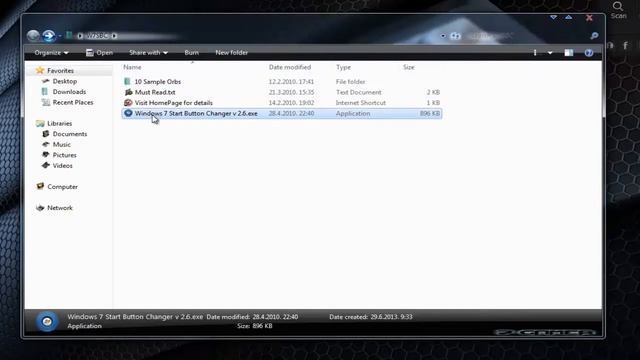The height and width of the screenshot is (360, 640).
Task: Click the Desktop icon in the sidebar
Action: coord(46,81)
